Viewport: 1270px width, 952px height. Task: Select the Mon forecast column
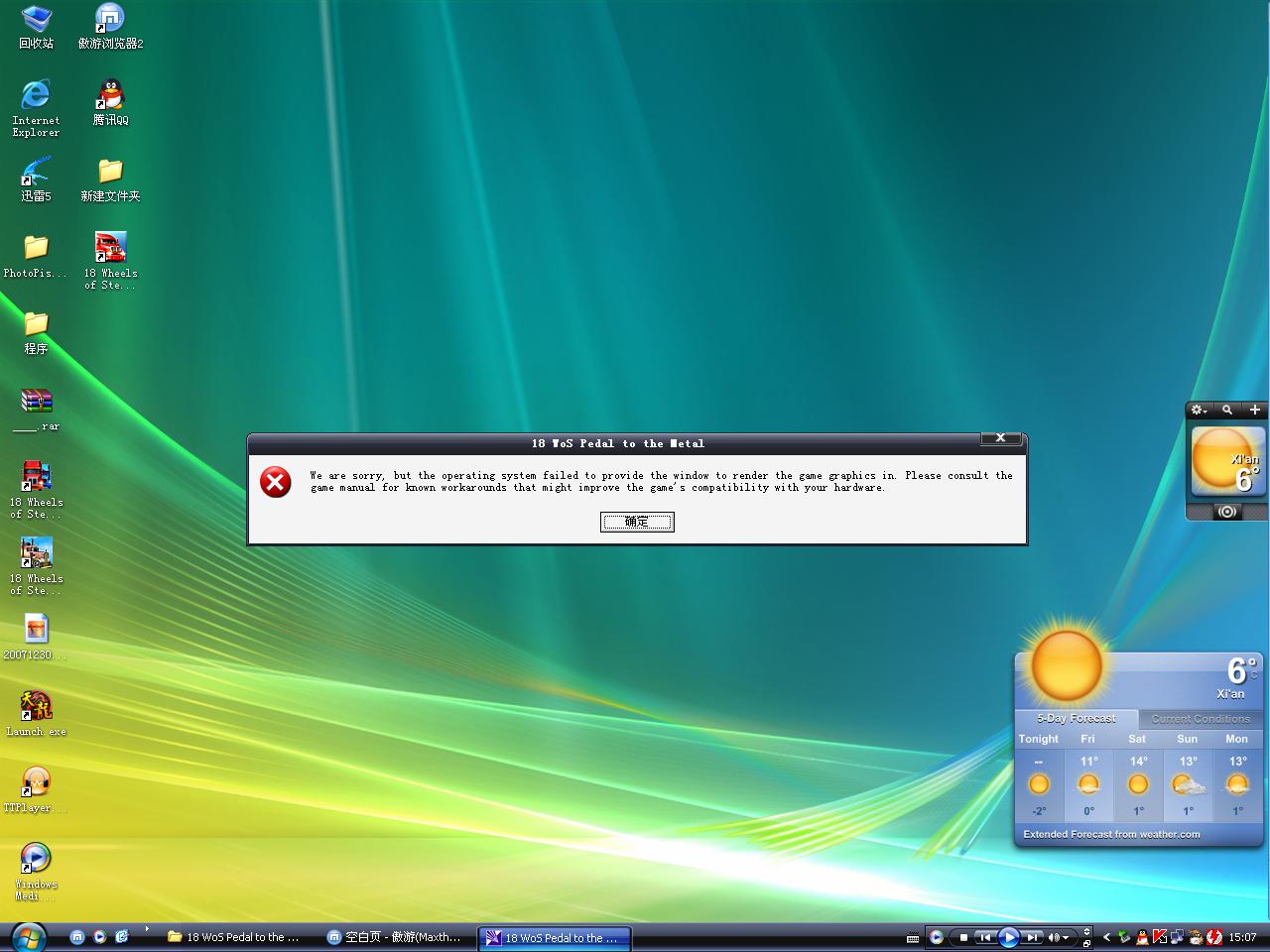tap(1237, 774)
